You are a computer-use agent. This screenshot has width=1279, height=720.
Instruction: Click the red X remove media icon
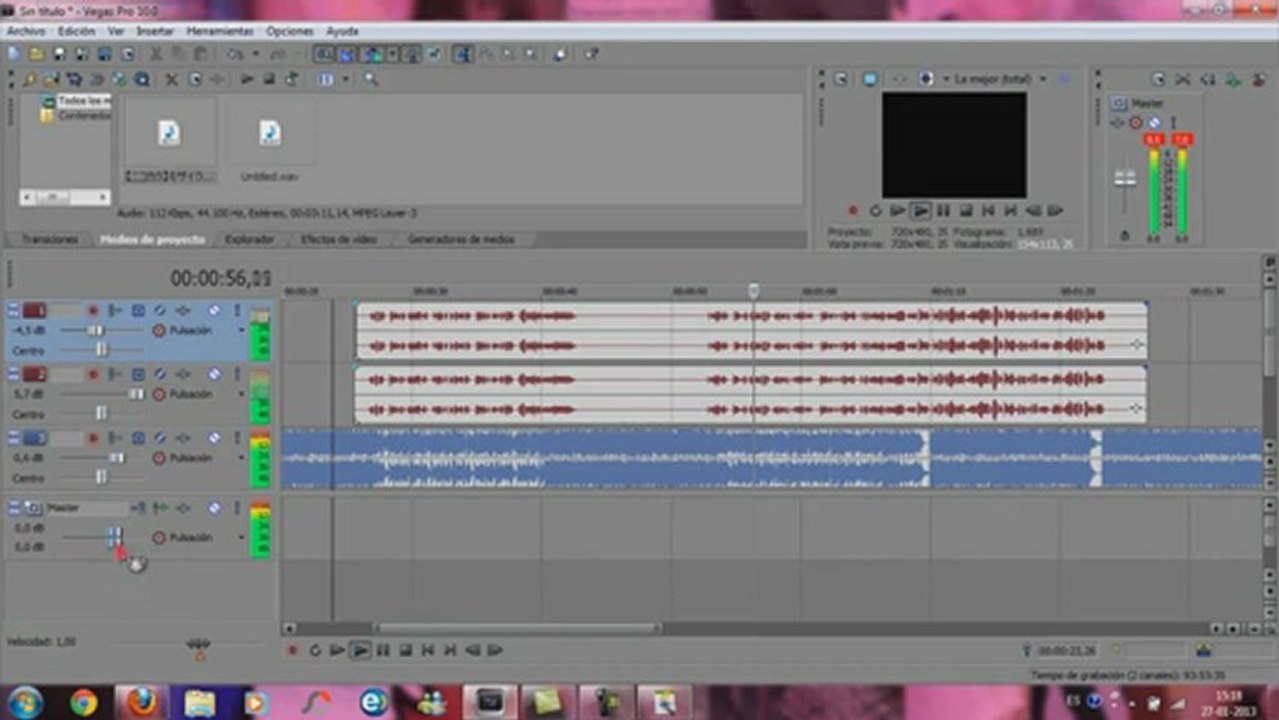pyautogui.click(x=171, y=79)
